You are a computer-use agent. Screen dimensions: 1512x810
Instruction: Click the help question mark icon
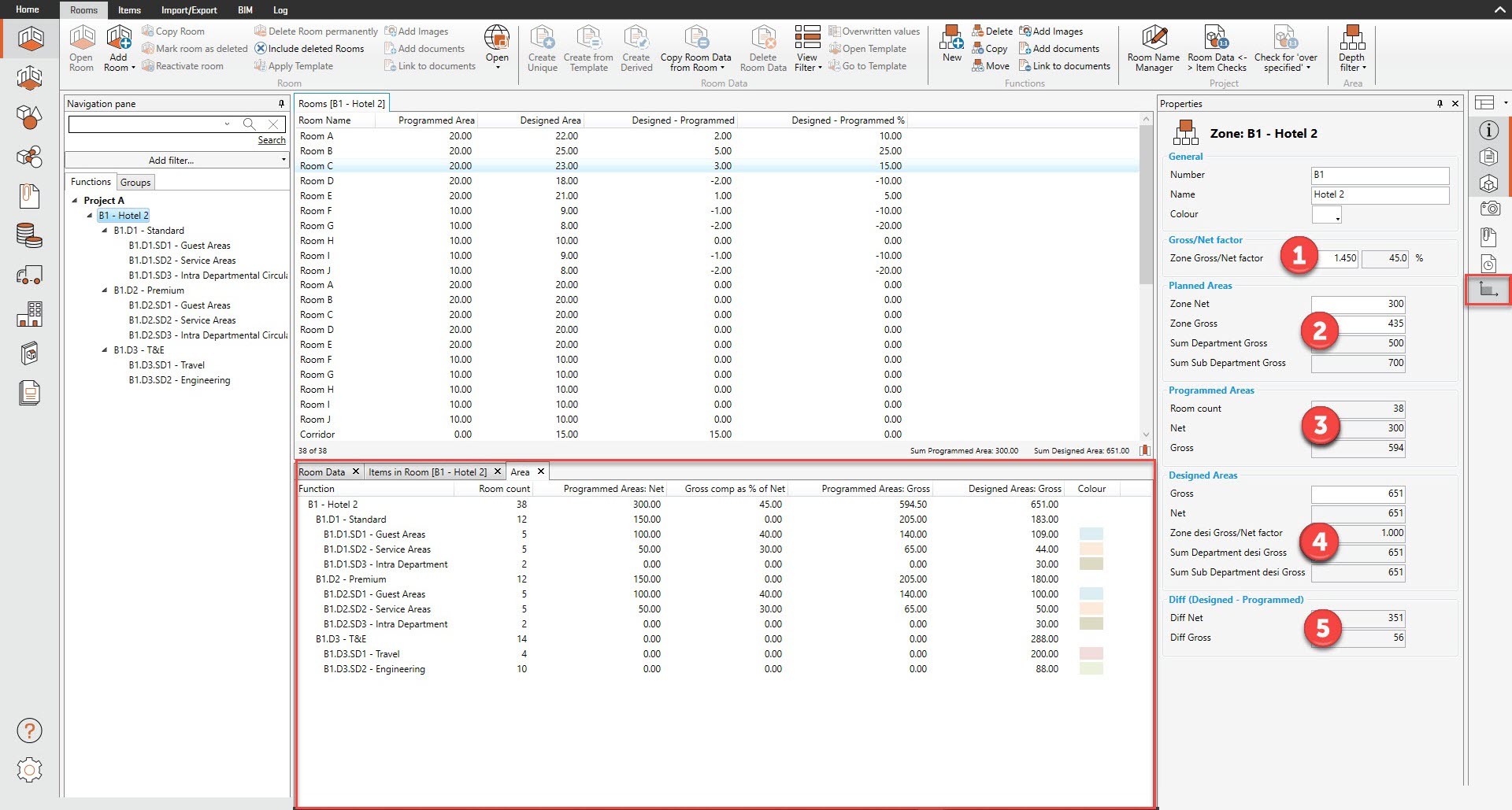(29, 730)
